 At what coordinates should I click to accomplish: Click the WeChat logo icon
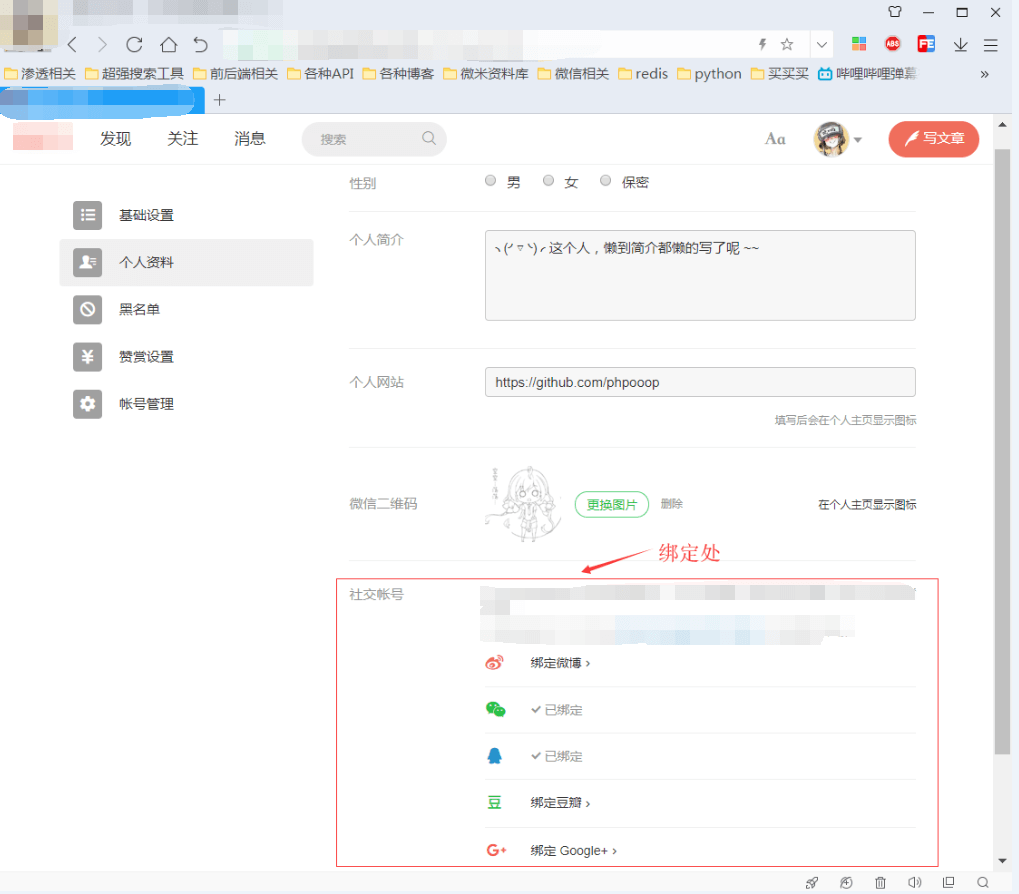pos(495,709)
